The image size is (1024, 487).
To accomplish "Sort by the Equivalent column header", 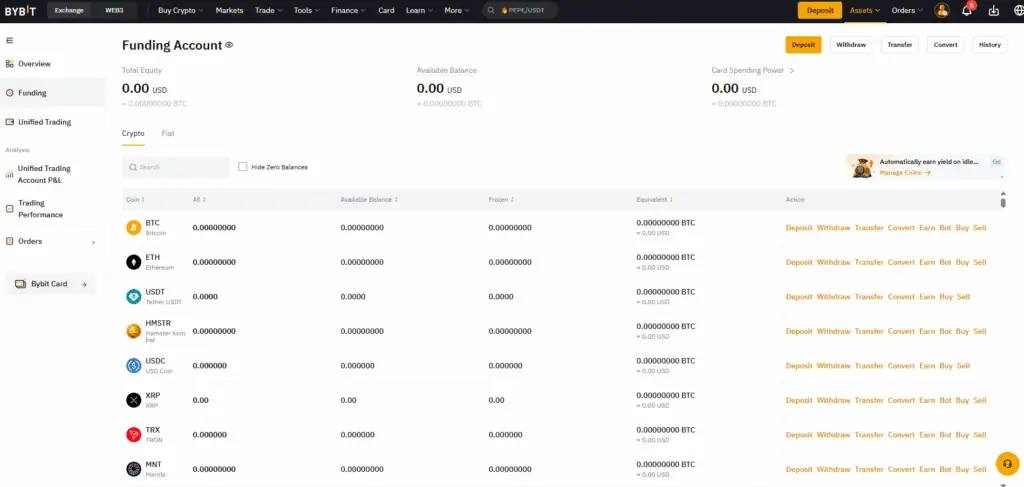I will coord(654,200).
